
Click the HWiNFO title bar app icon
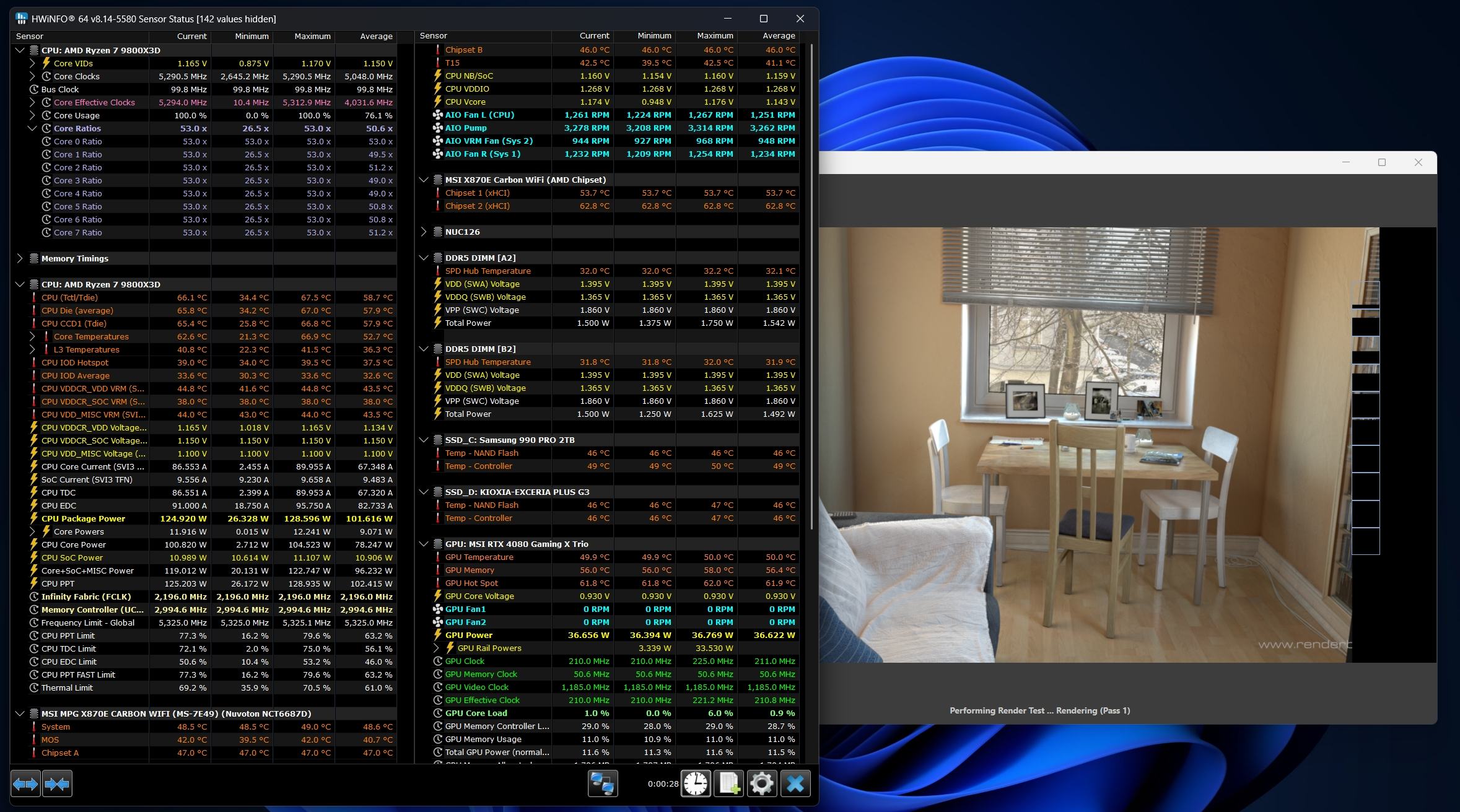[22, 19]
